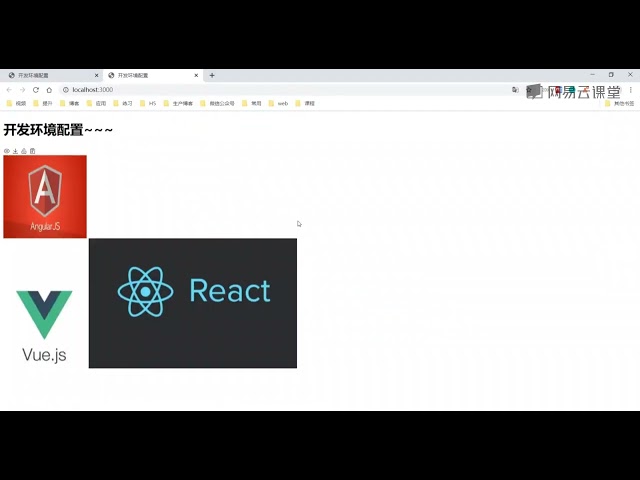Open the 视频 bookmark folder
The height and width of the screenshot is (480, 640).
[16, 104]
